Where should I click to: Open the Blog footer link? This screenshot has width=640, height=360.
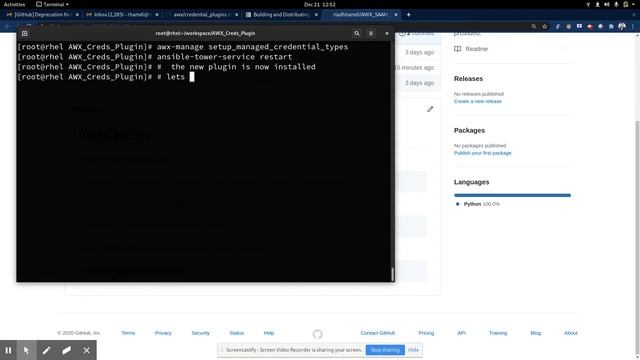click(536, 333)
